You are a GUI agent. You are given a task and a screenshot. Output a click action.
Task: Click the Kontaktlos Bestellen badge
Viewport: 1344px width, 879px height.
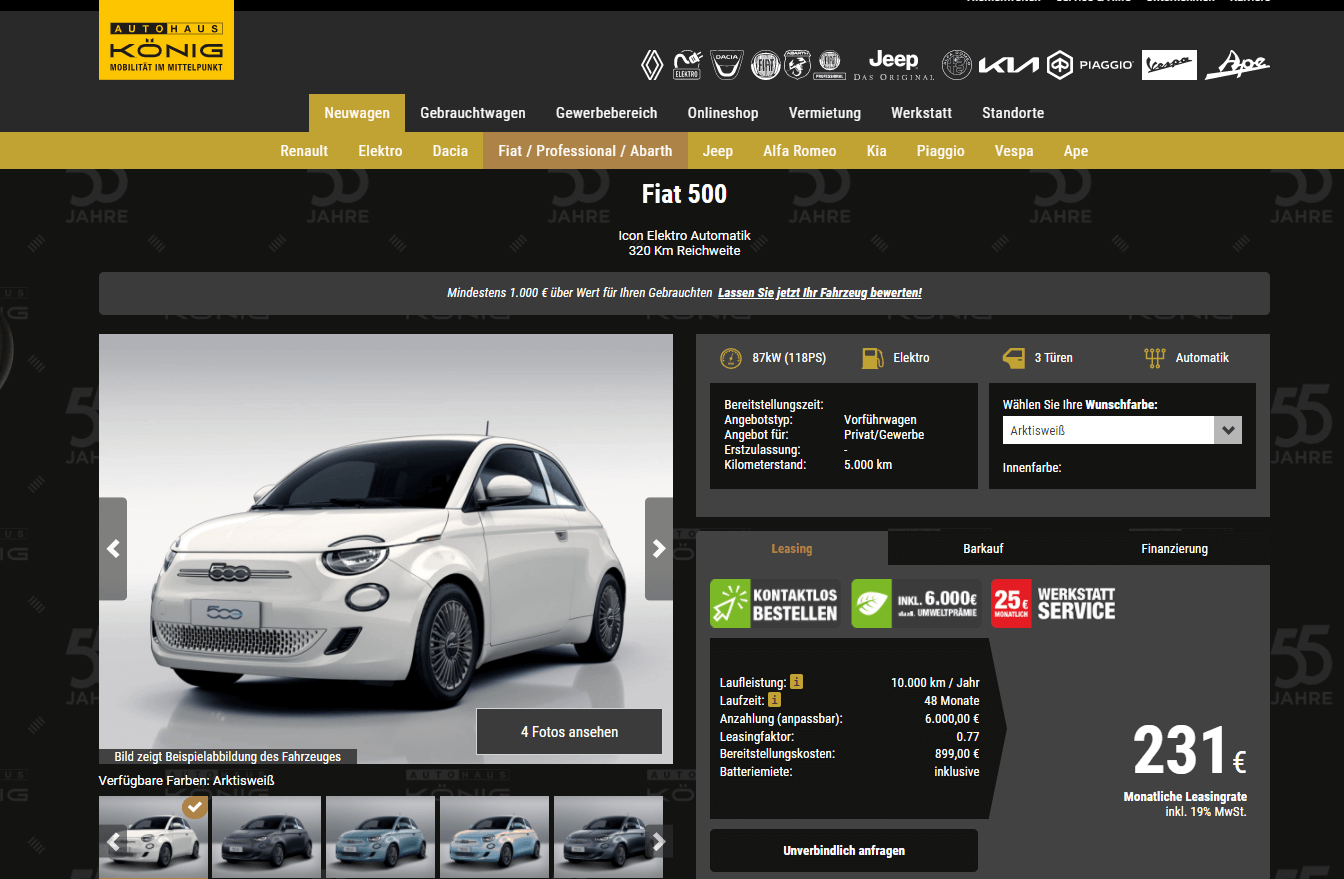pos(775,604)
